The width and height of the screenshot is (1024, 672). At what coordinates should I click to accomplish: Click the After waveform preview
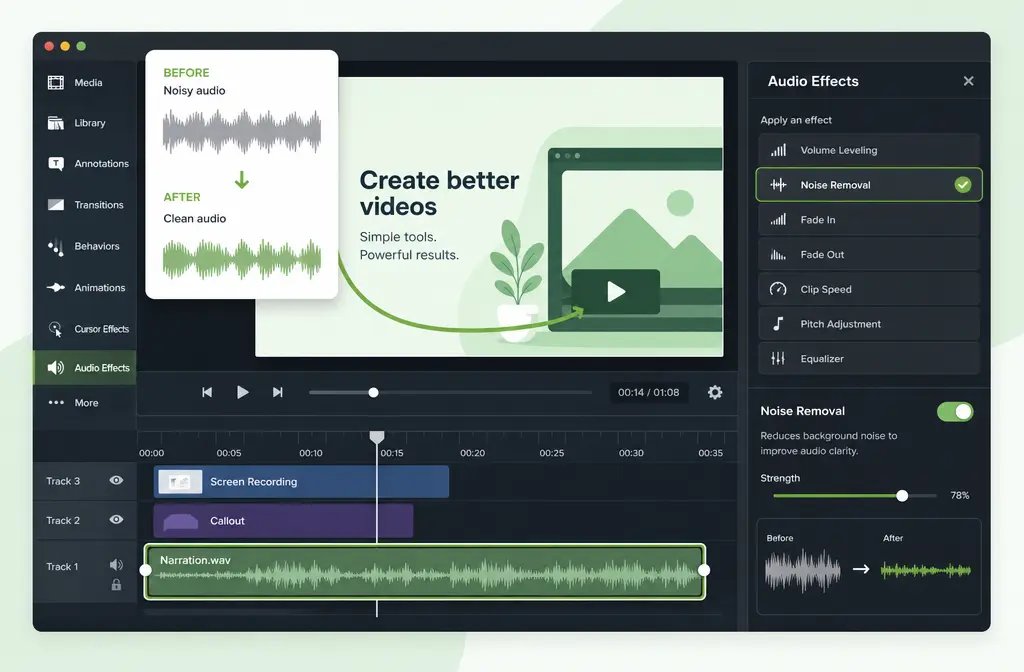pyautogui.click(x=926, y=570)
